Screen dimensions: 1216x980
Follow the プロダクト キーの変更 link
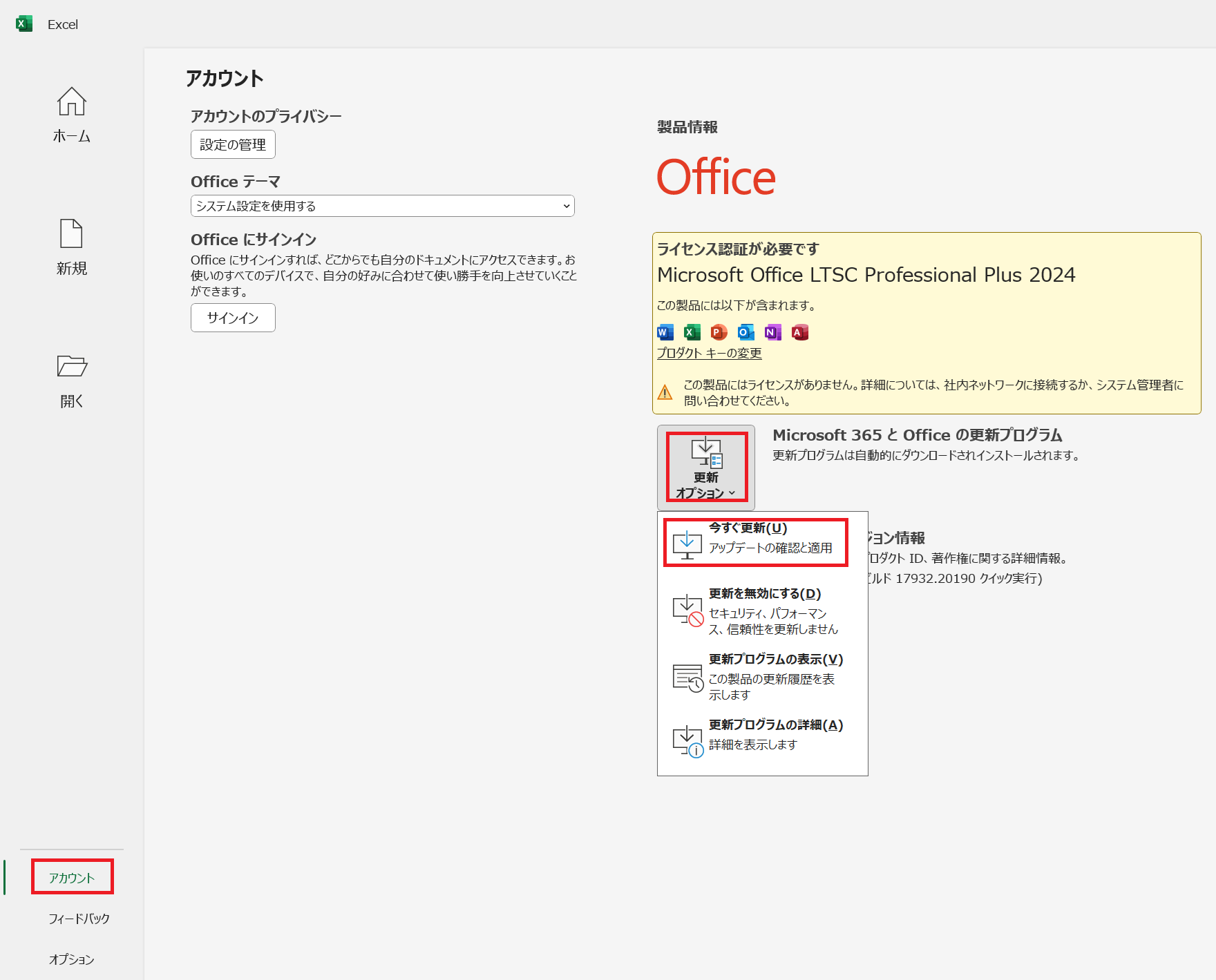click(710, 353)
